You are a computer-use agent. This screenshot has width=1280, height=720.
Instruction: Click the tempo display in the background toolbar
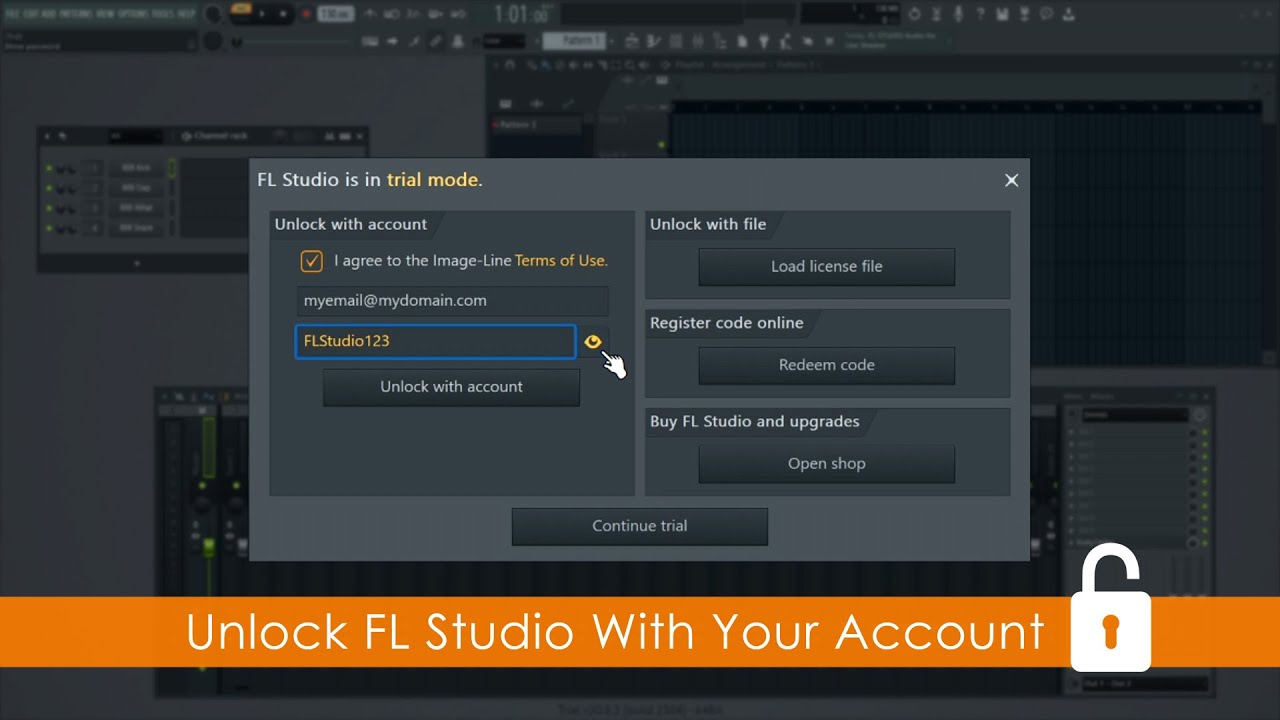click(x=337, y=14)
